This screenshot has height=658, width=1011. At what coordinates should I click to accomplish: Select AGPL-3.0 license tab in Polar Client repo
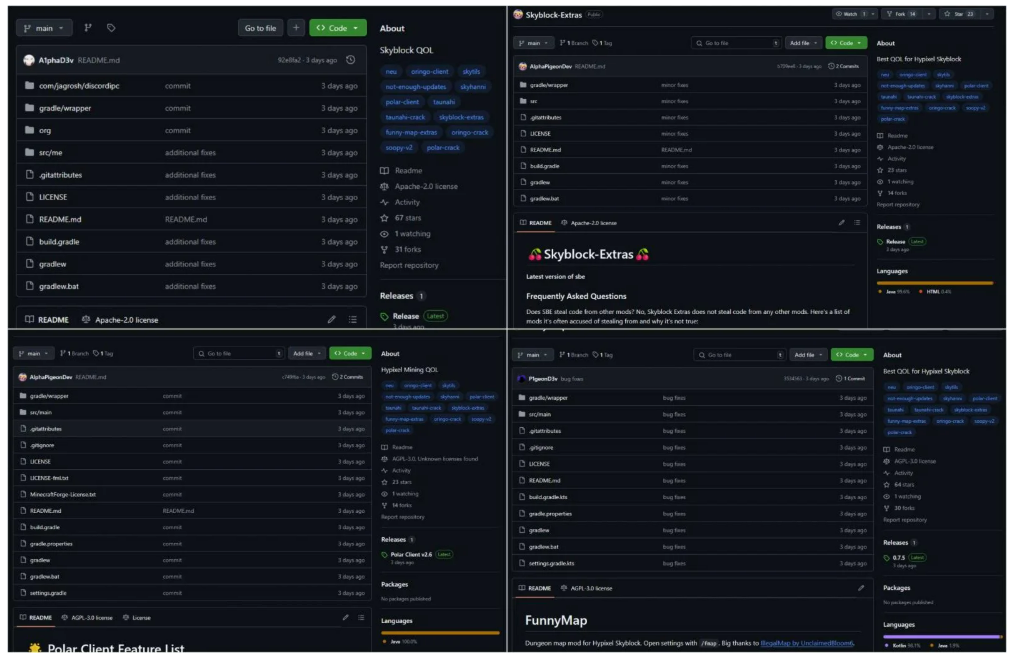[87, 617]
